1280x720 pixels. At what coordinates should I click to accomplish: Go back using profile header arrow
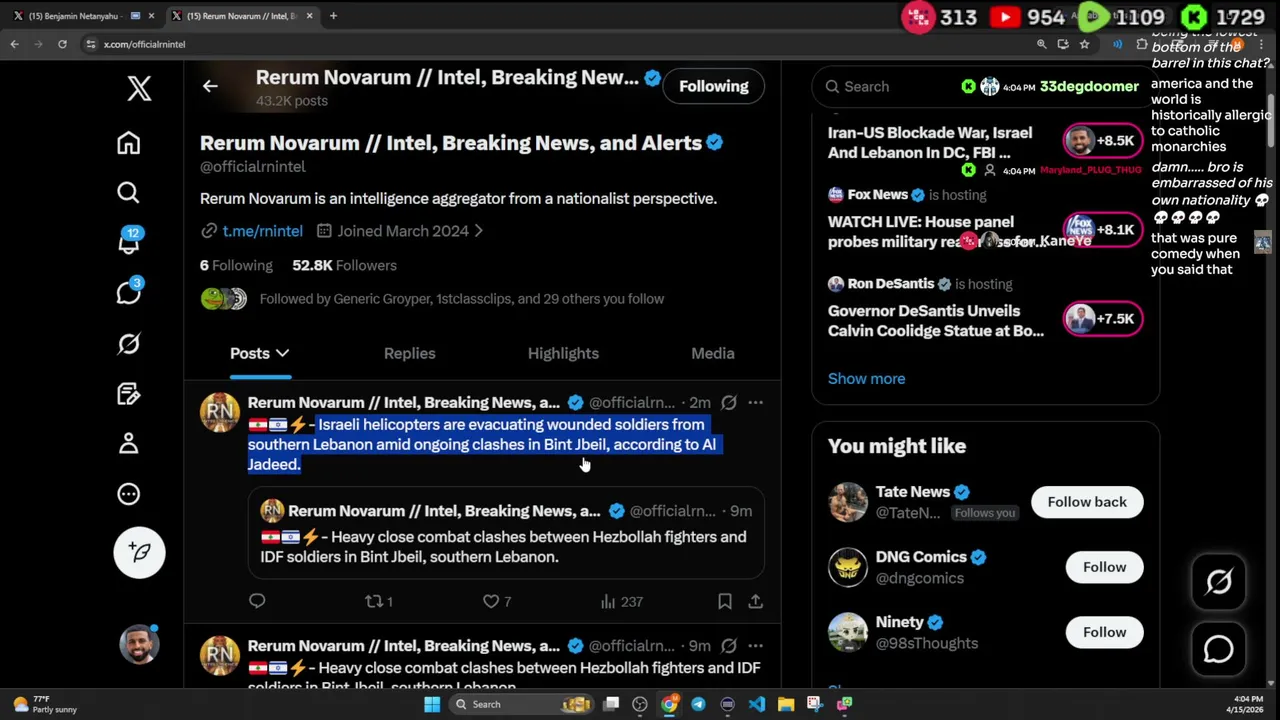coord(210,86)
